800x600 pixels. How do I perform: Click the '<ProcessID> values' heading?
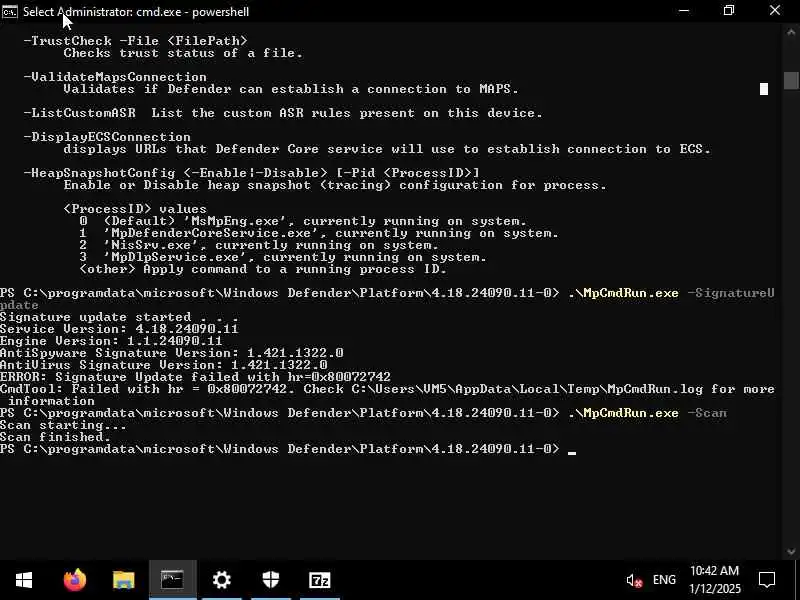[x=135, y=209]
